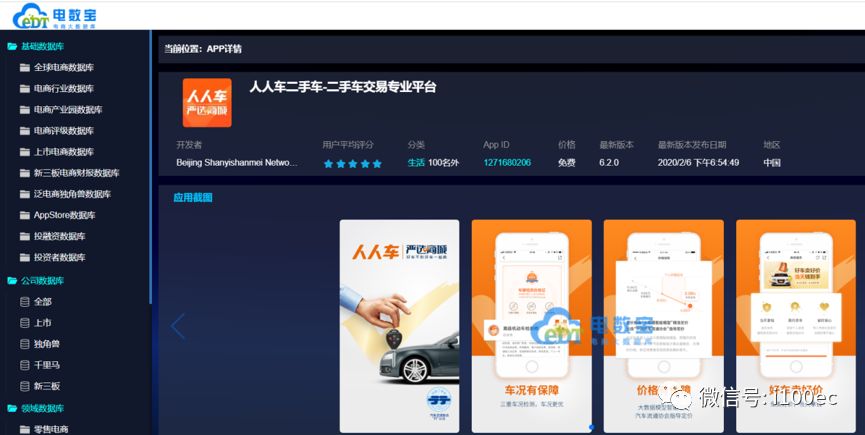The height and width of the screenshot is (435, 865).
Task: Click the 生活 category link
Action: coord(416,163)
